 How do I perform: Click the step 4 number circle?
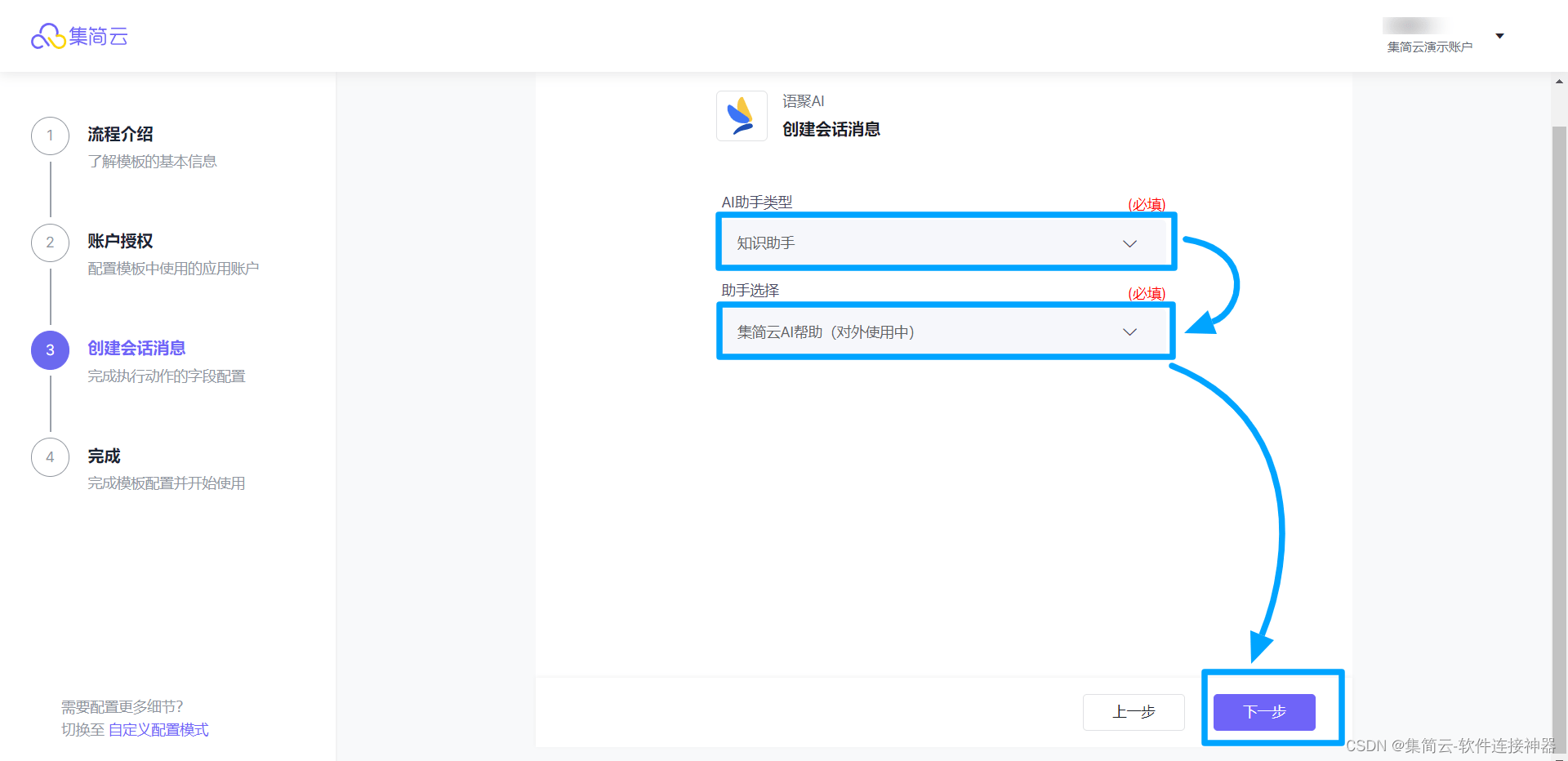coord(50,457)
